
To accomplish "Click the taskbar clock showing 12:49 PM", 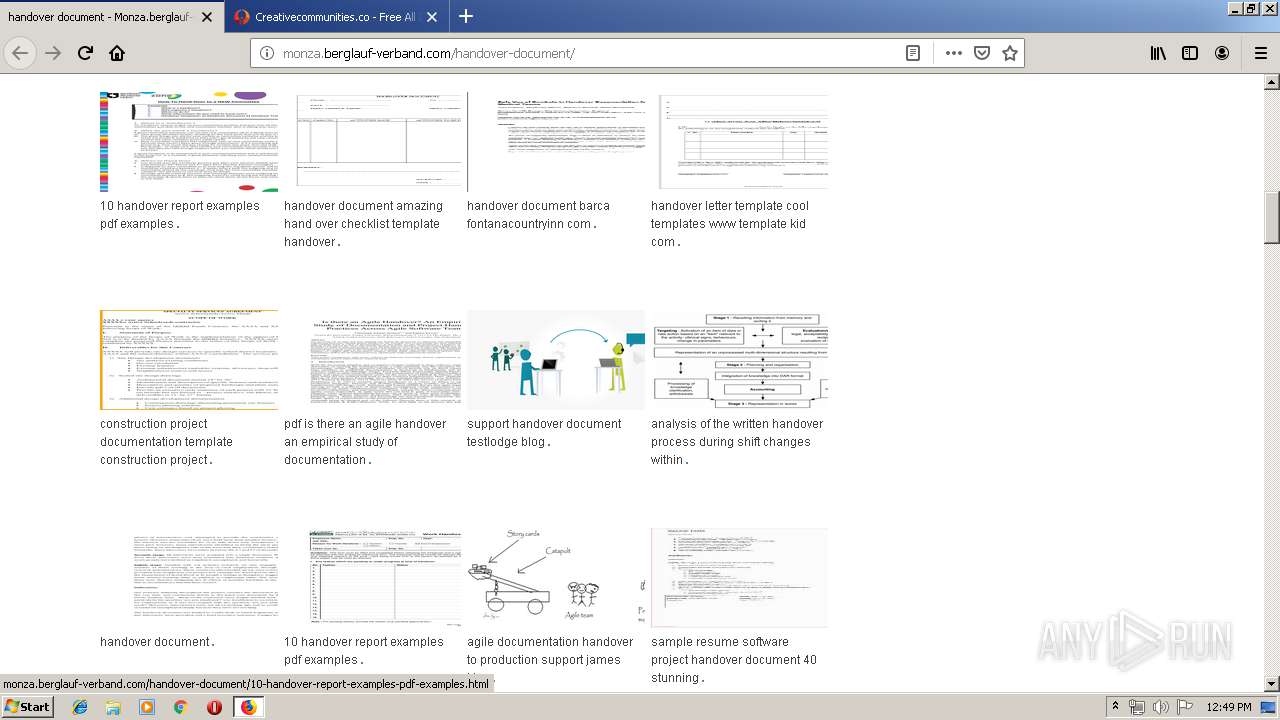I will tap(1229, 707).
